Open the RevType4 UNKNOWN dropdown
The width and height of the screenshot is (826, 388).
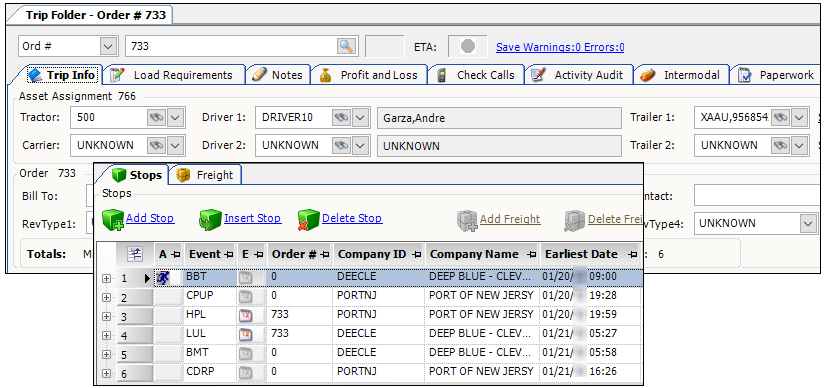pyautogui.click(x=808, y=223)
